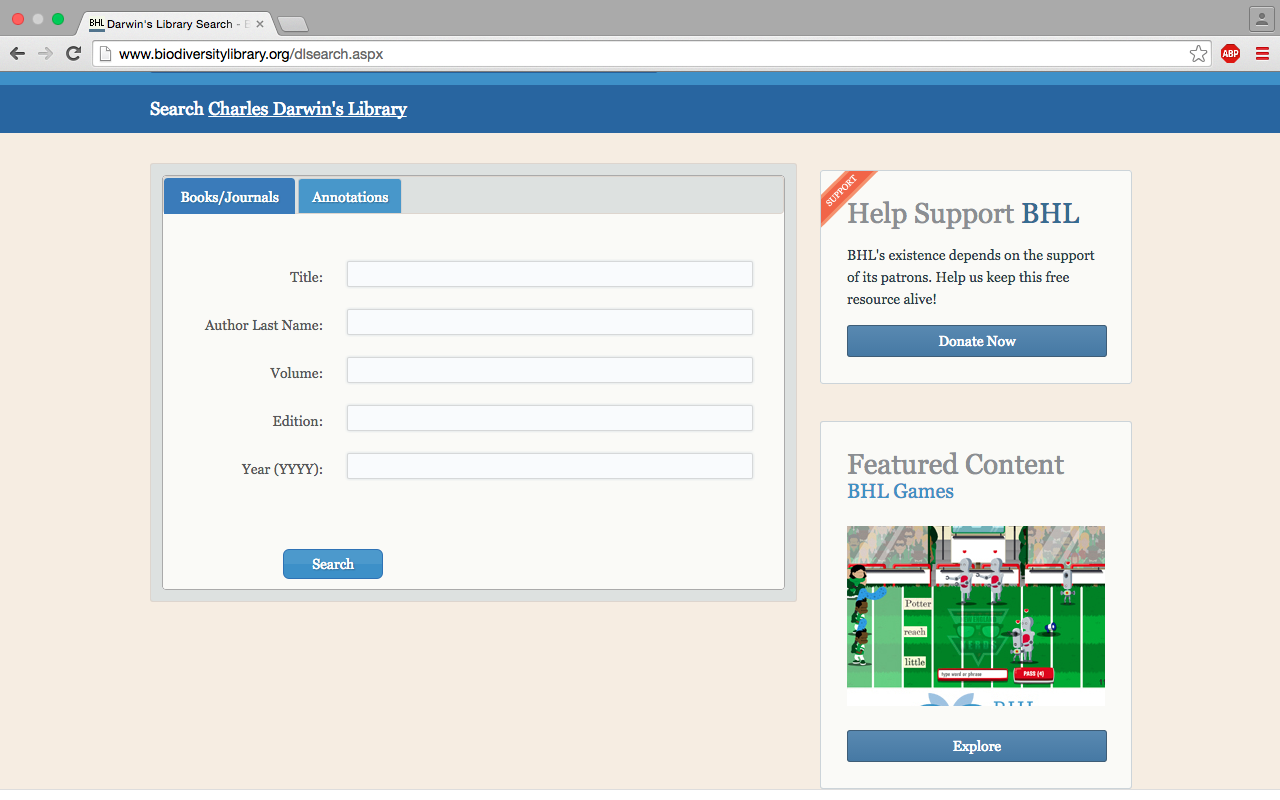Click the user profile icon
Image resolution: width=1280 pixels, height=800 pixels.
1260,19
